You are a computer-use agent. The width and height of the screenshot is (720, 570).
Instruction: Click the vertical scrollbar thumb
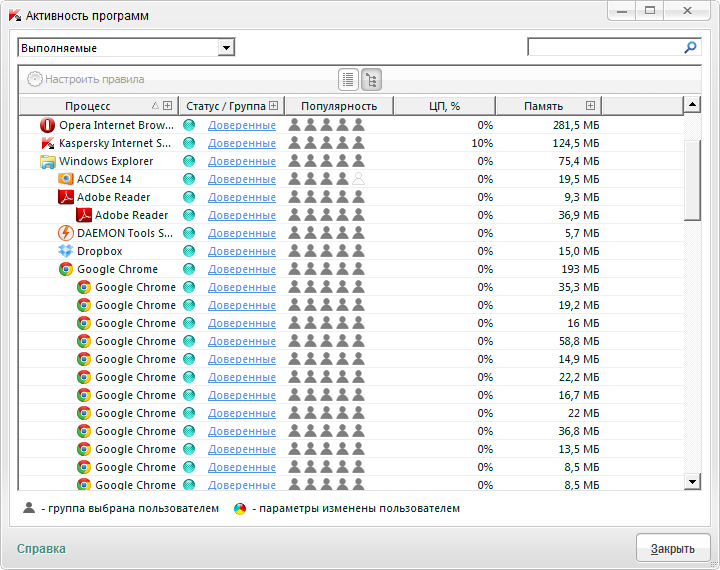[692, 180]
